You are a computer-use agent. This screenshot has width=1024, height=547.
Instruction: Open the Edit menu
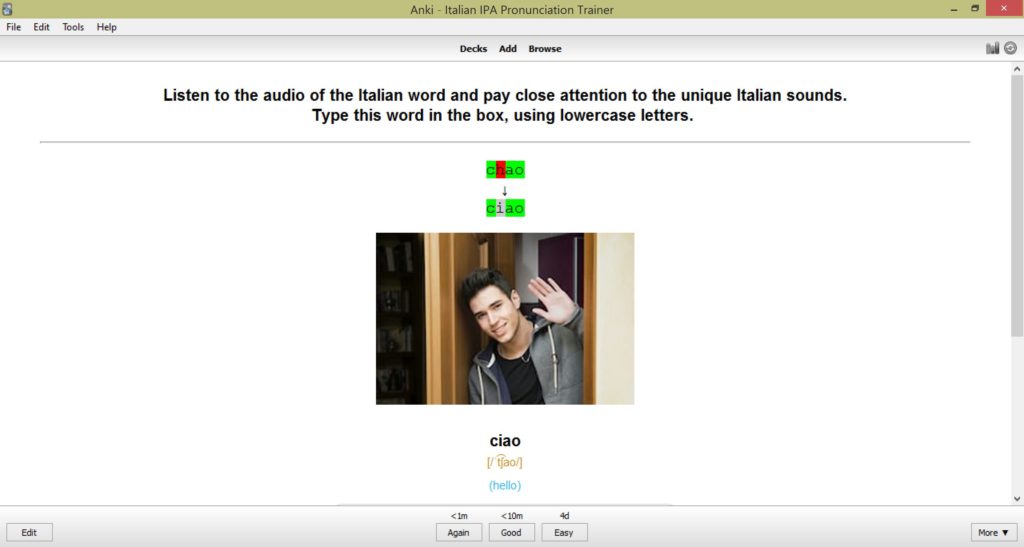41,27
